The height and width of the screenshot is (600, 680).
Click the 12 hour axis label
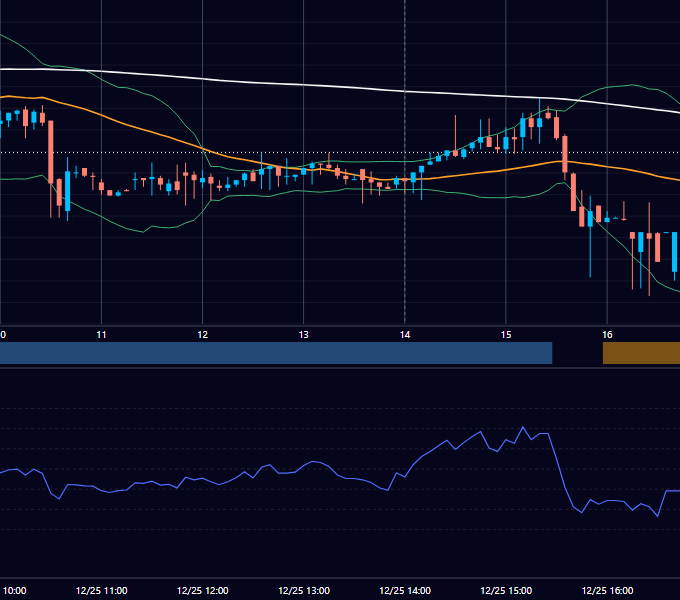pos(203,335)
